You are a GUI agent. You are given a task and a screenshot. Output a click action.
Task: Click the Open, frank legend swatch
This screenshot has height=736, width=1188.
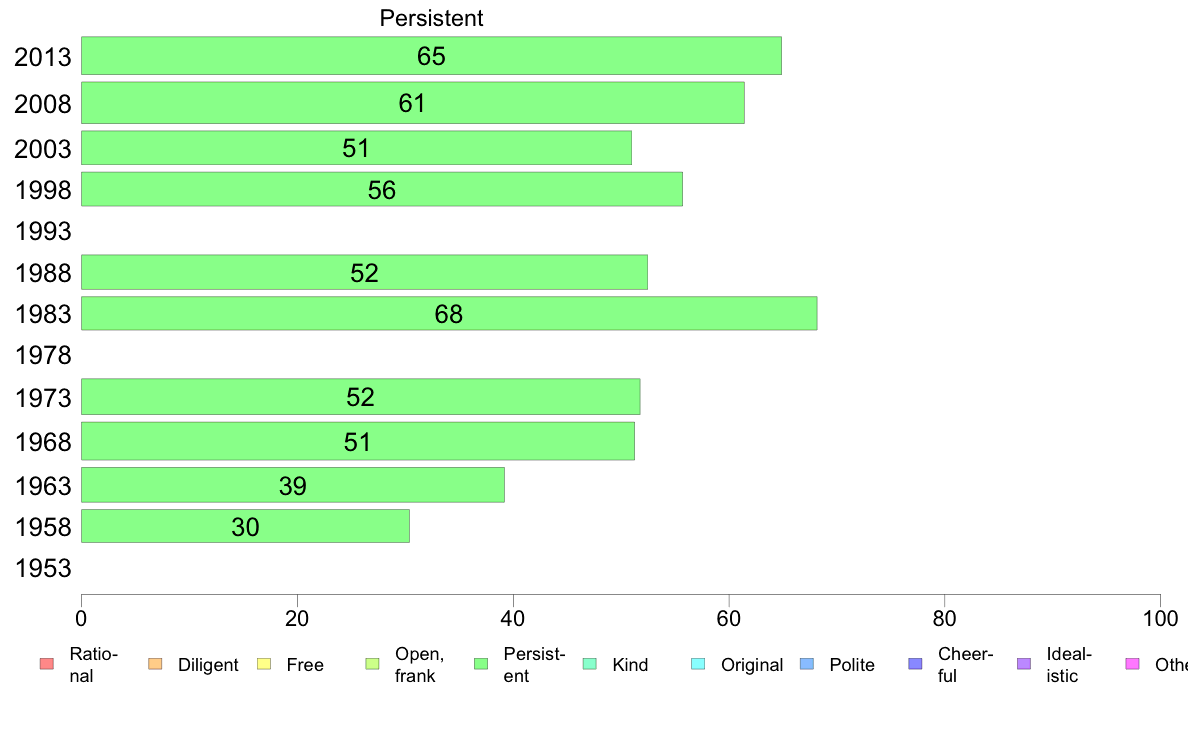[x=372, y=664]
